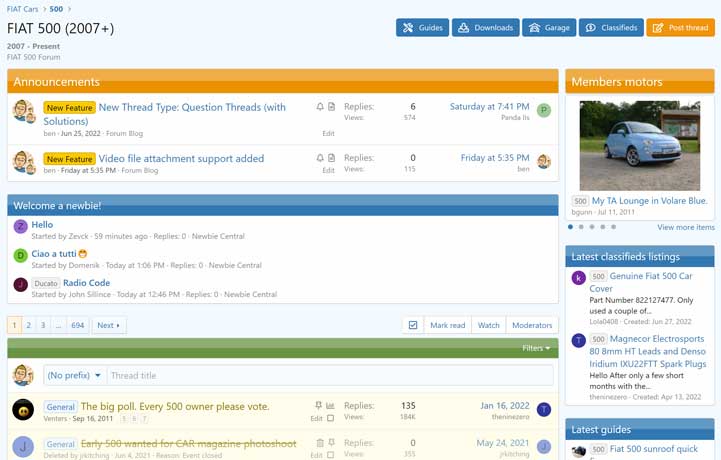Edit the Question Threads announcement
The height and width of the screenshot is (460, 721).
tap(328, 133)
